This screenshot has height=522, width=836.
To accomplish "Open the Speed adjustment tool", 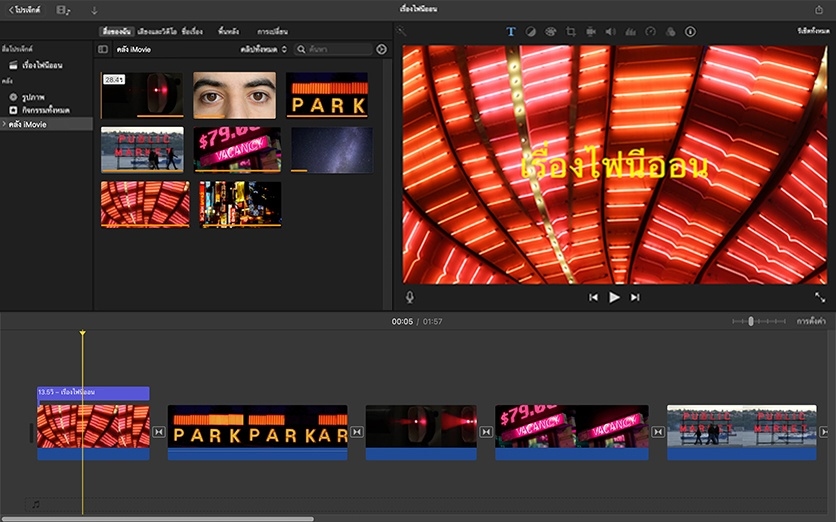I will coord(651,31).
